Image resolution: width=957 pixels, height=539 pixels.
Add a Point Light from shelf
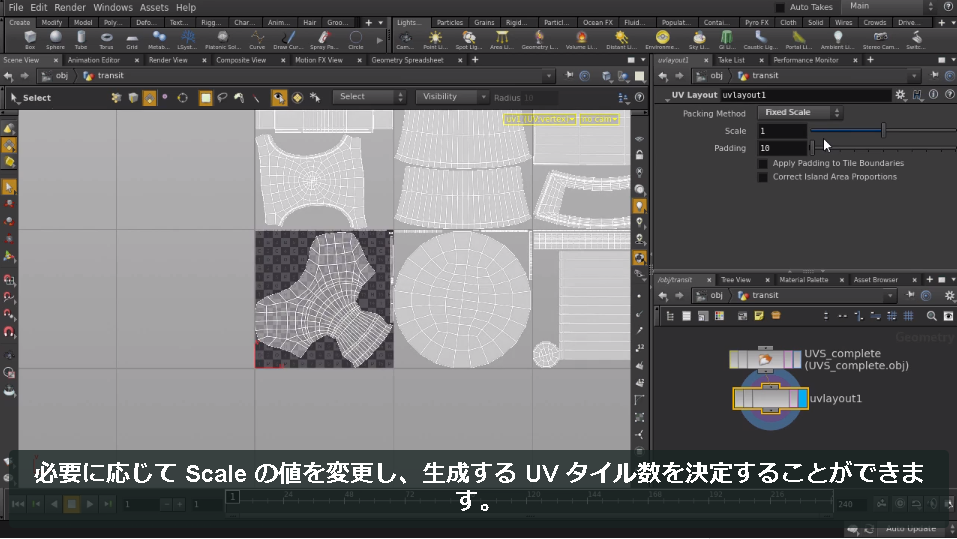[x=435, y=40]
